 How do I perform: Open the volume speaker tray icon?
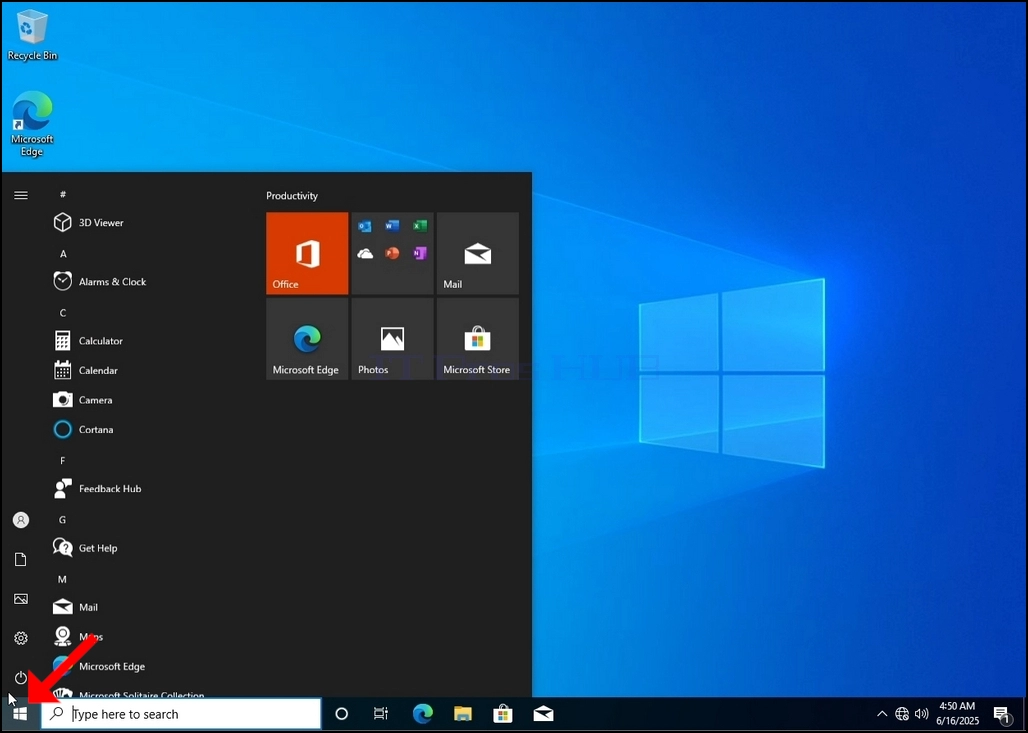[922, 713]
